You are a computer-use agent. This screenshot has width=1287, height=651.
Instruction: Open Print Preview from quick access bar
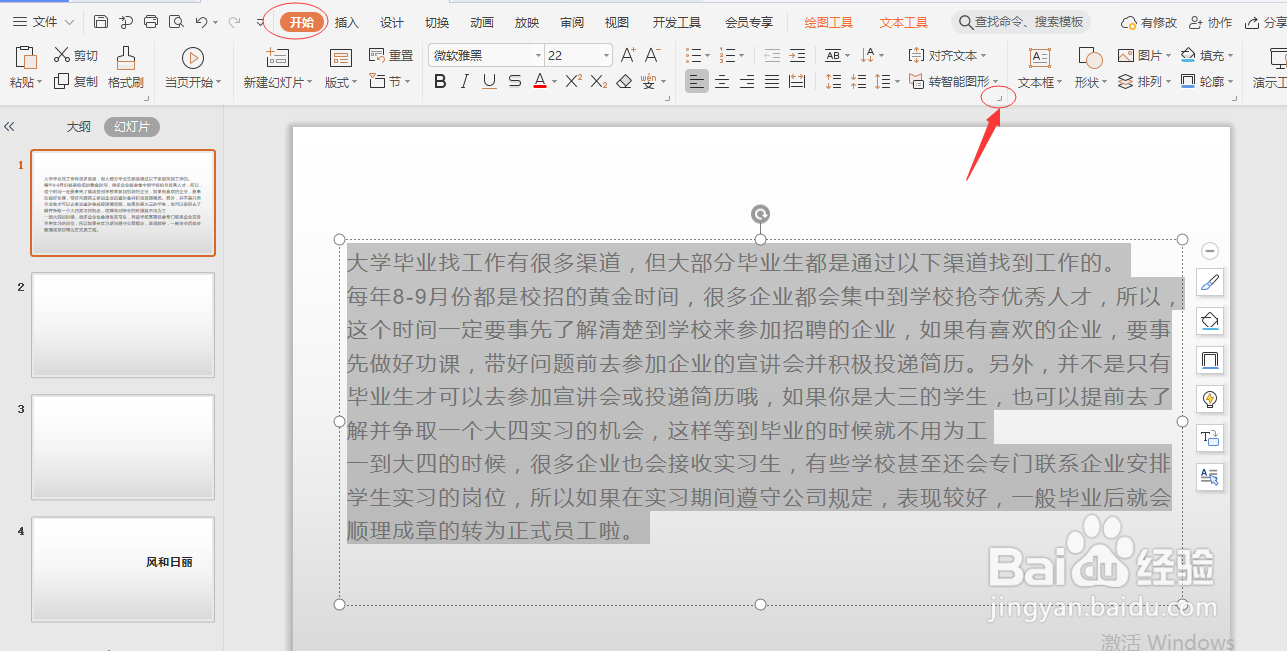176,22
